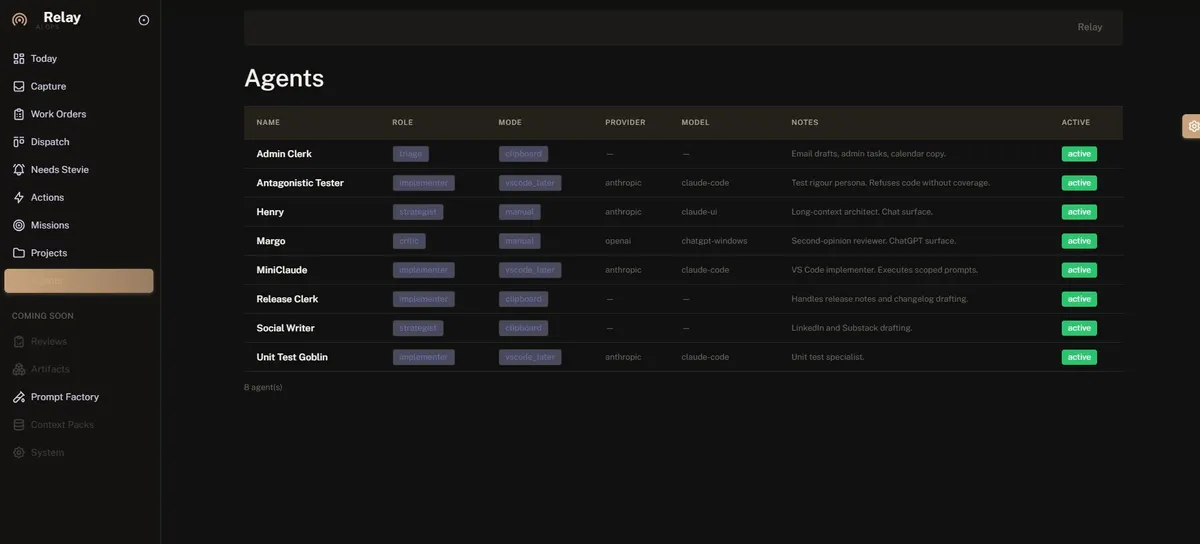Viewport: 1200px width, 544px height.
Task: Click the System gear icon in sidebar
Action: click(19, 453)
